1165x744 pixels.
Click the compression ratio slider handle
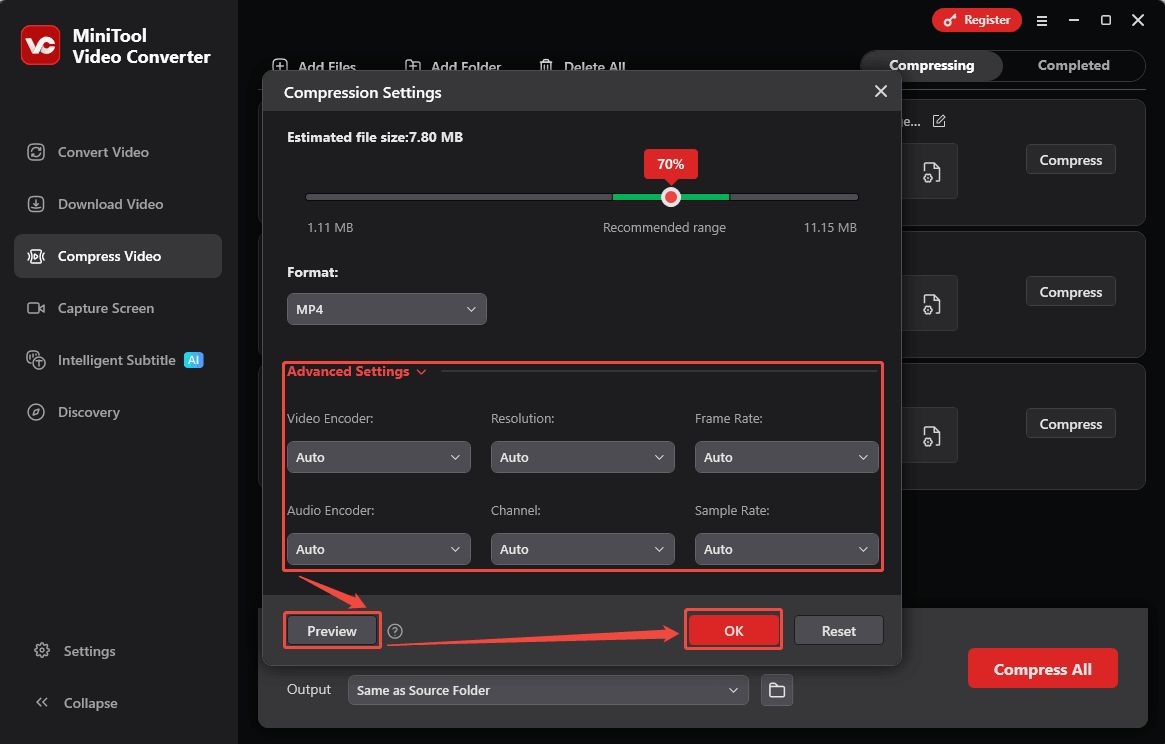coord(671,197)
